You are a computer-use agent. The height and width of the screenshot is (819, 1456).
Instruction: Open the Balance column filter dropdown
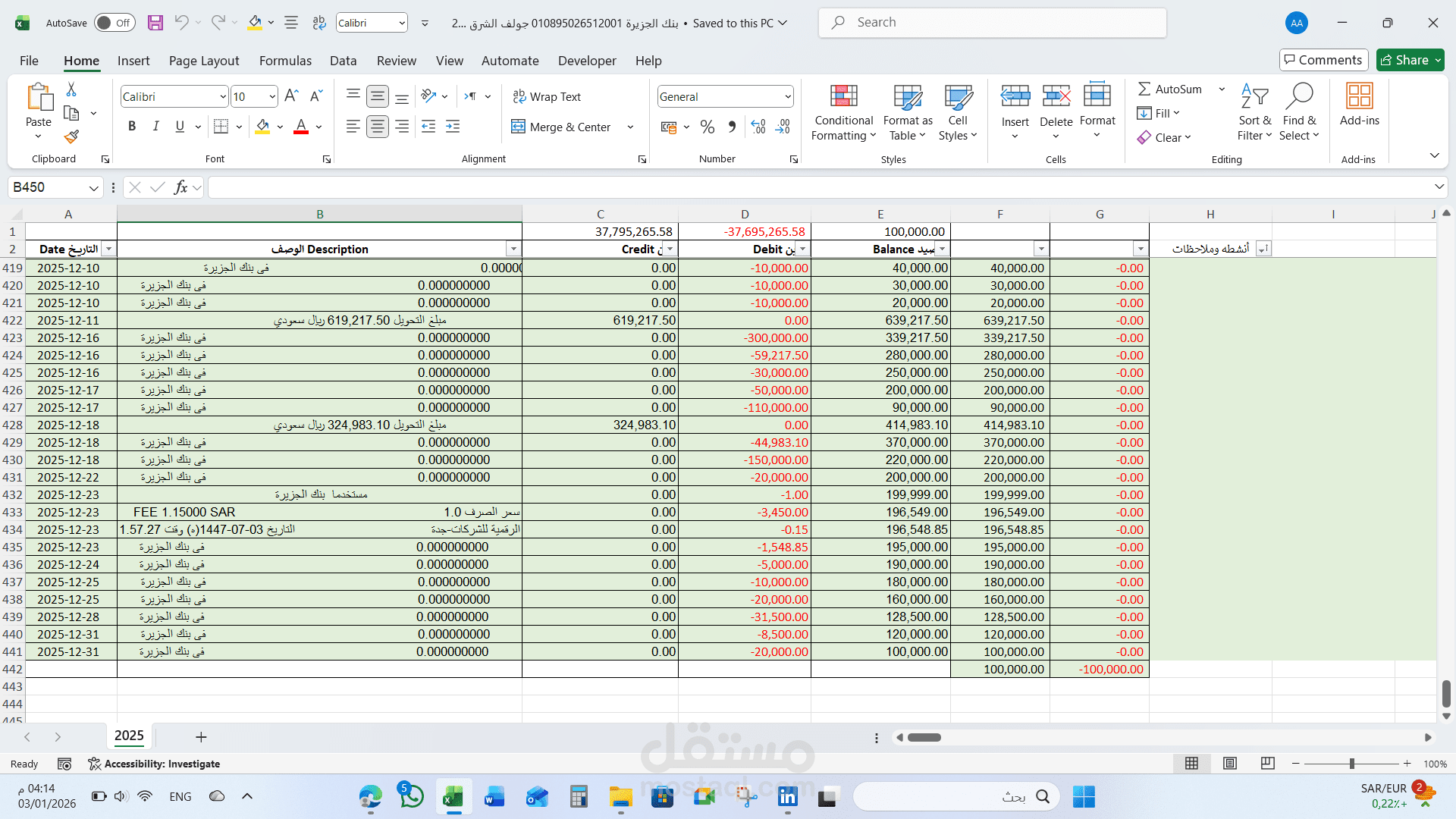coord(942,249)
